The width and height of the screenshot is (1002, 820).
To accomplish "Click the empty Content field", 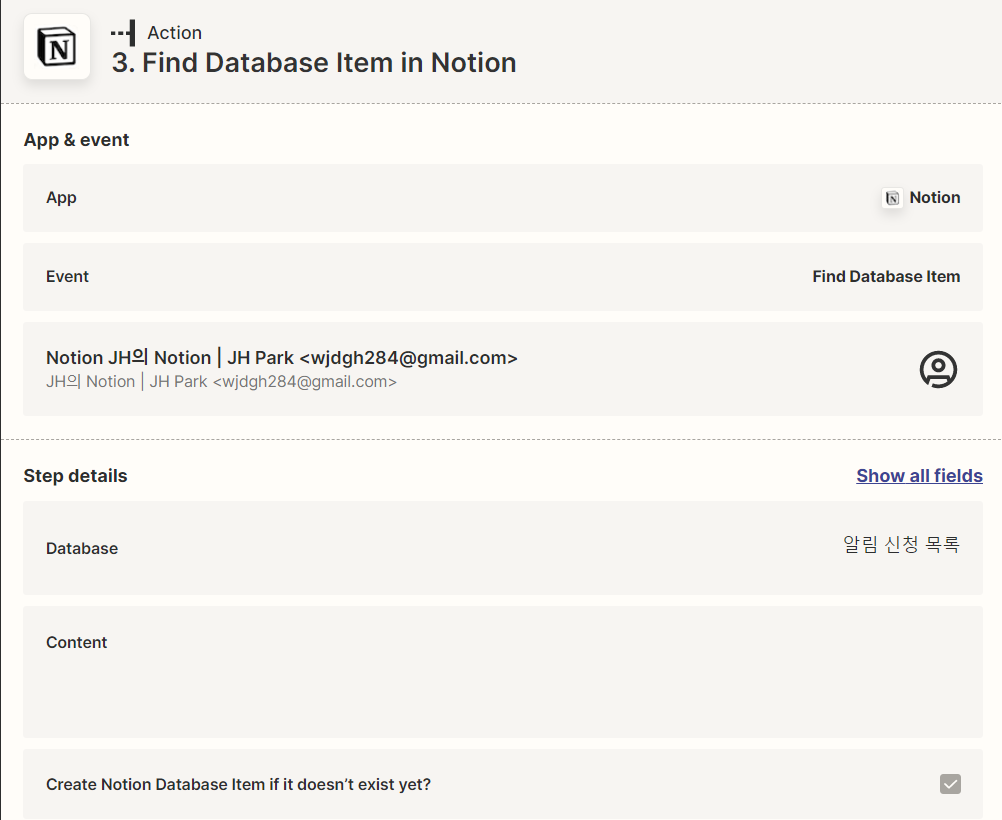I will 503,672.
